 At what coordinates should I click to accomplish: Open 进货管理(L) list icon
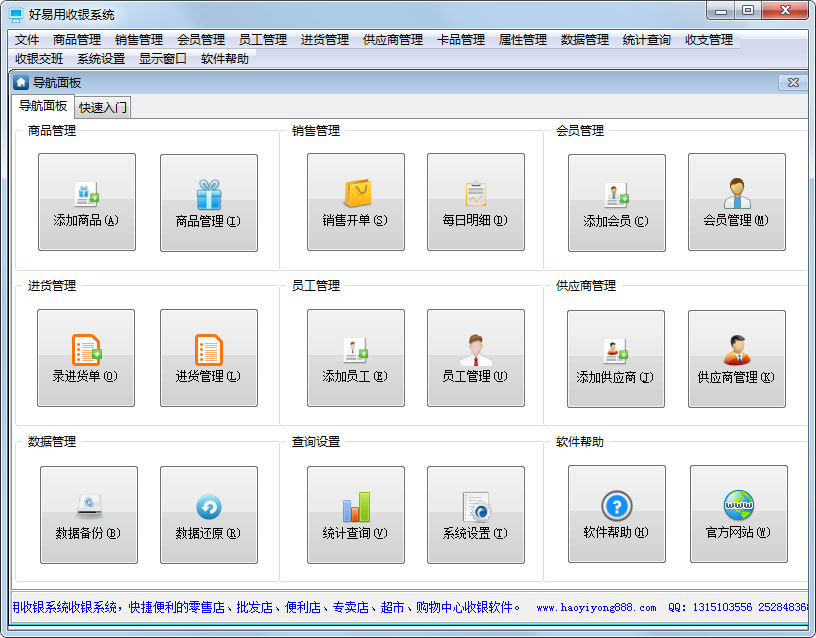click(x=209, y=358)
